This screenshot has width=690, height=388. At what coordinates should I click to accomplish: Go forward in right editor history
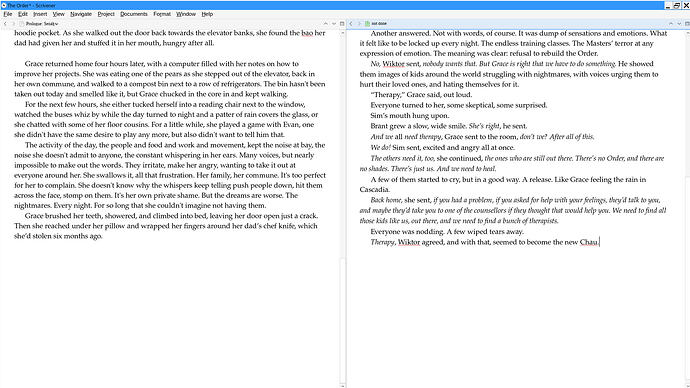coord(359,23)
